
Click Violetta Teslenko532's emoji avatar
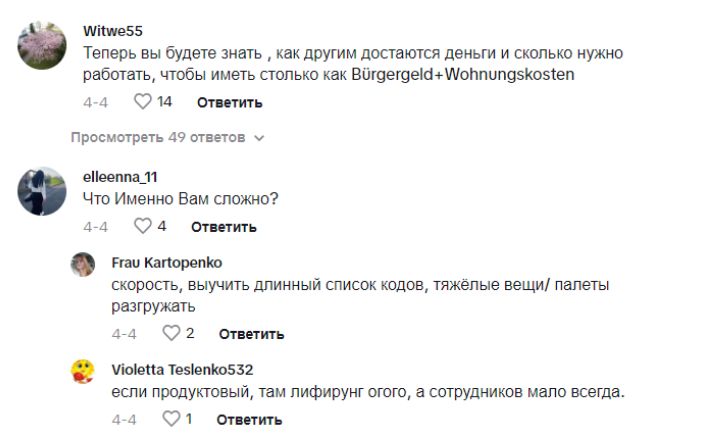coord(83,371)
